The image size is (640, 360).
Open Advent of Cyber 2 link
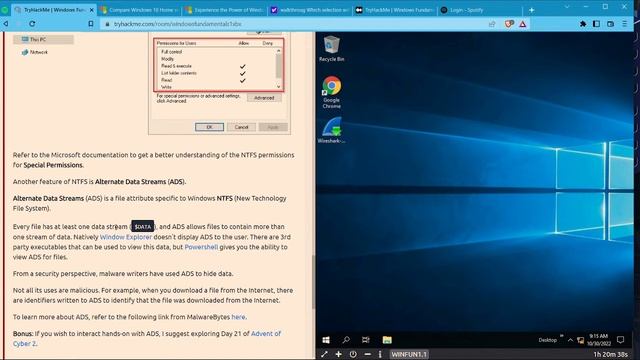[x=147, y=338]
